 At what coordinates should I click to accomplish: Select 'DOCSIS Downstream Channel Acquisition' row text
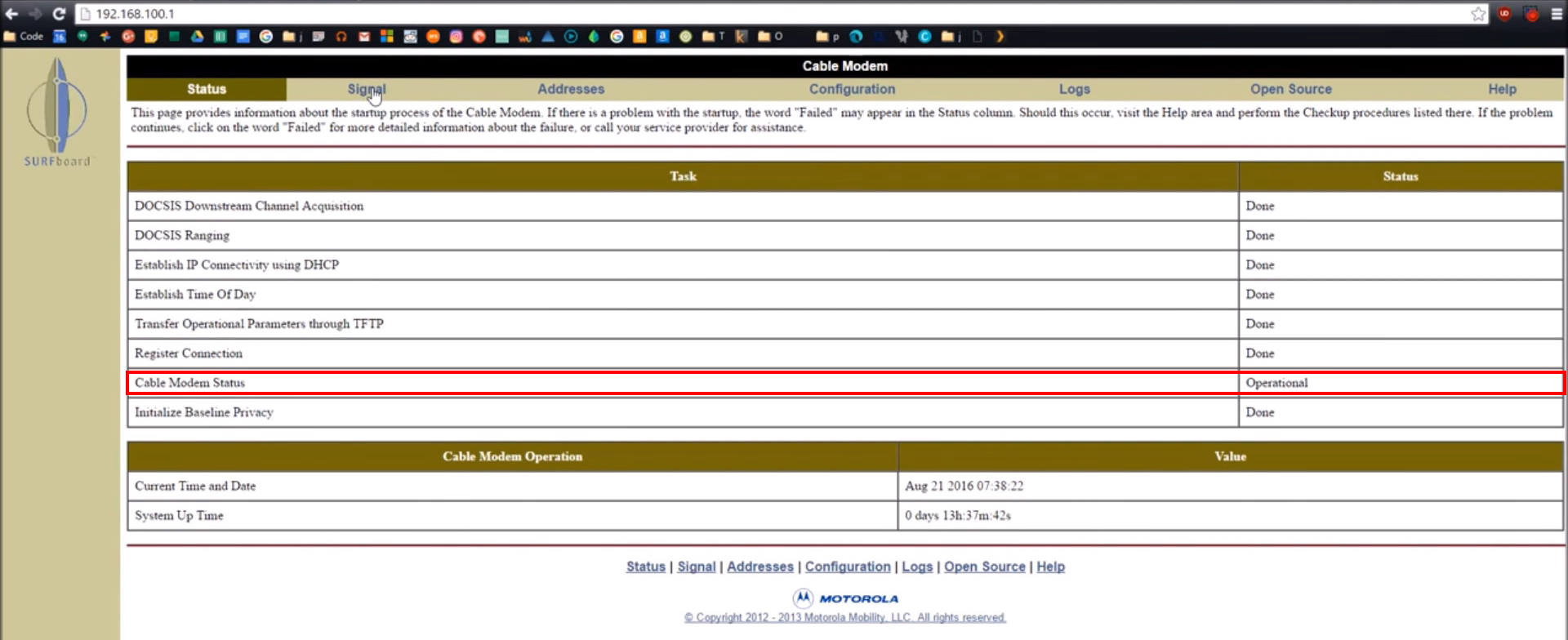point(249,206)
